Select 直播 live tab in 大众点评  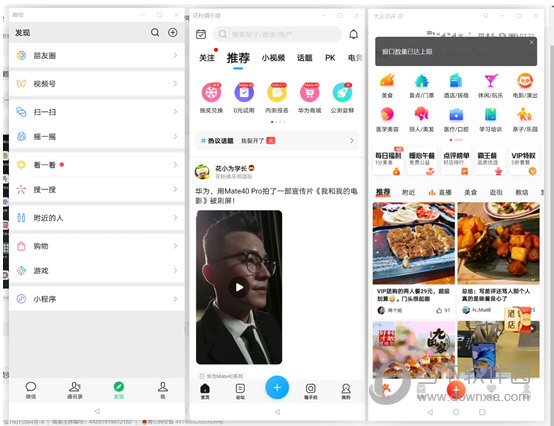440,192
